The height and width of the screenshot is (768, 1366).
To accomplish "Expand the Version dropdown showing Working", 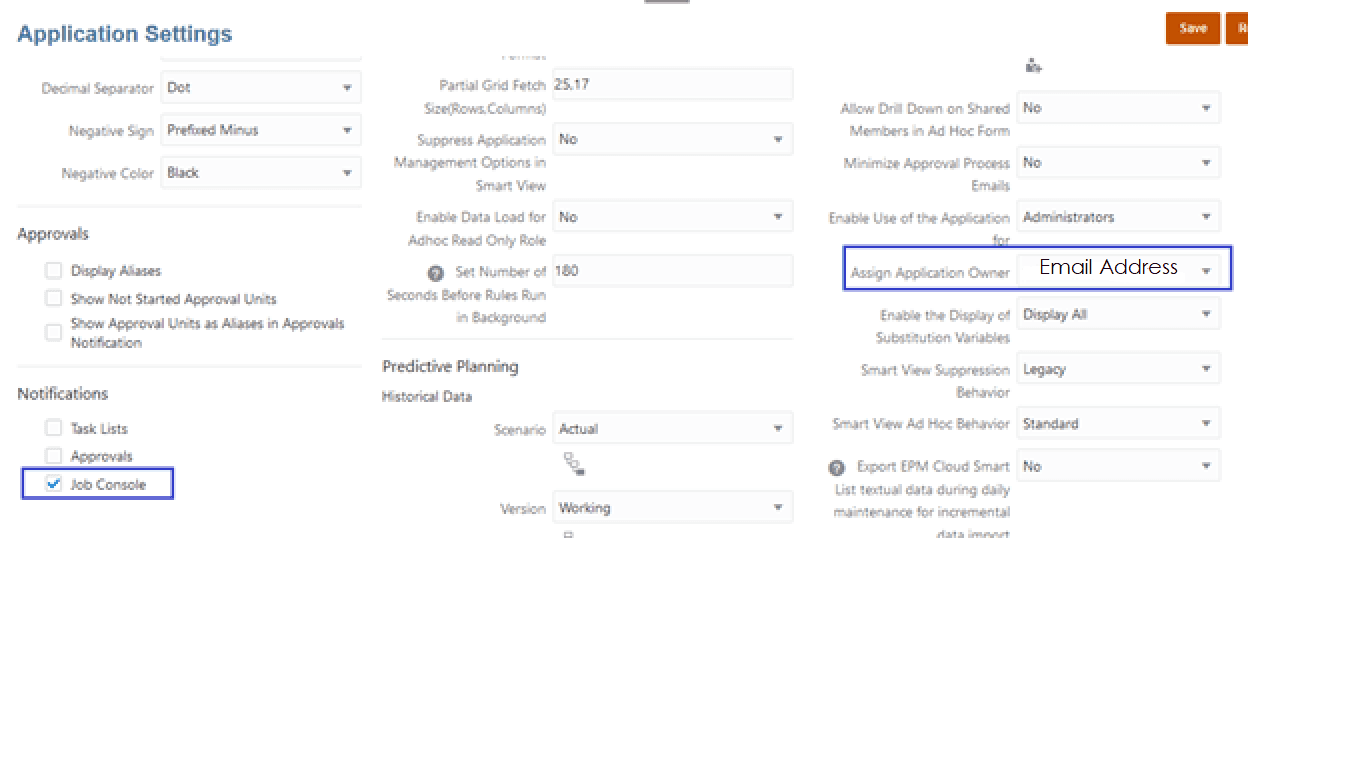I will point(777,508).
